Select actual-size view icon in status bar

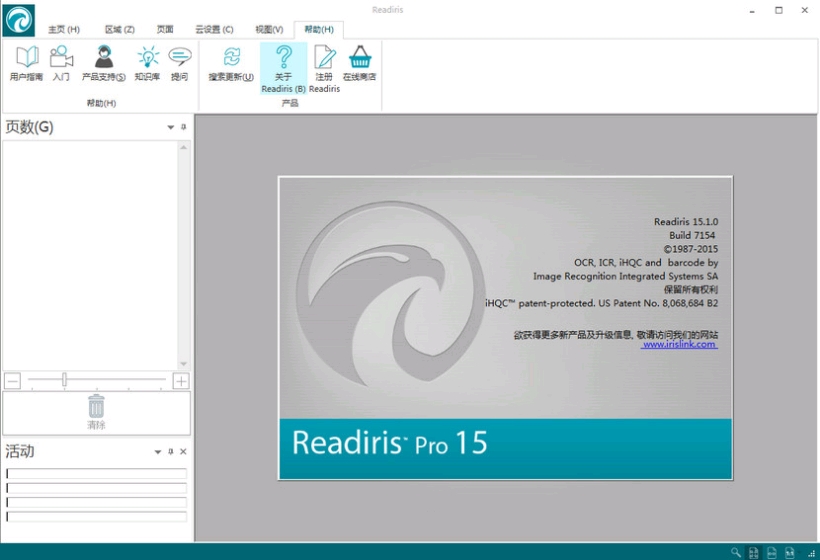point(790,552)
